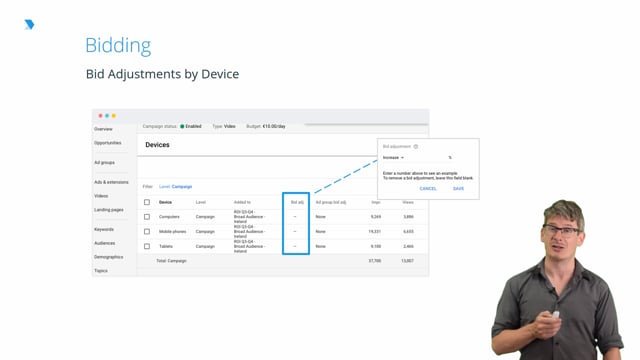This screenshot has width=640, height=360.
Task: Click the Bid adj. cell for Tablets
Action: pyautogui.click(x=295, y=246)
